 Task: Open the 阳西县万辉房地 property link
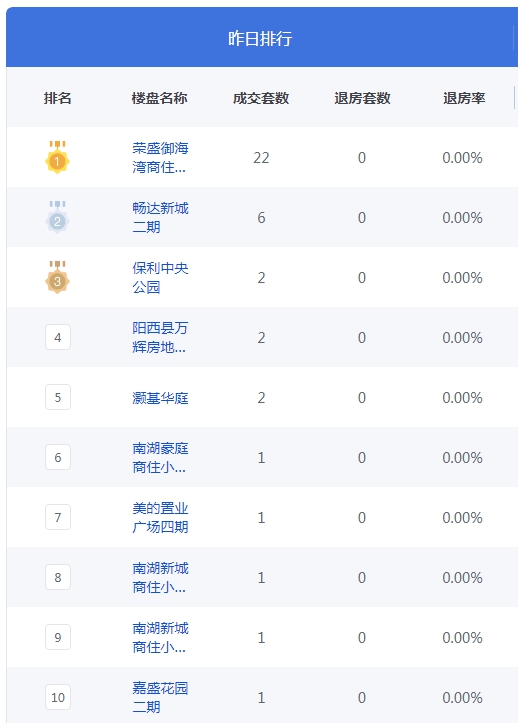[x=160, y=338]
